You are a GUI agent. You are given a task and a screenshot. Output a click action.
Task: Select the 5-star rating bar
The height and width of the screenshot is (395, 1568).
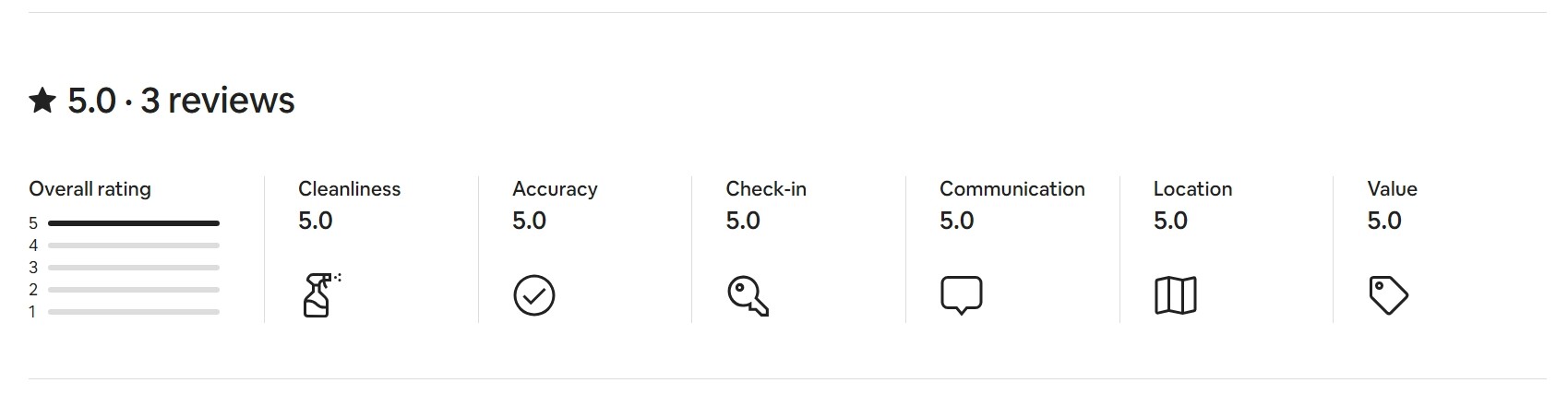tap(133, 223)
